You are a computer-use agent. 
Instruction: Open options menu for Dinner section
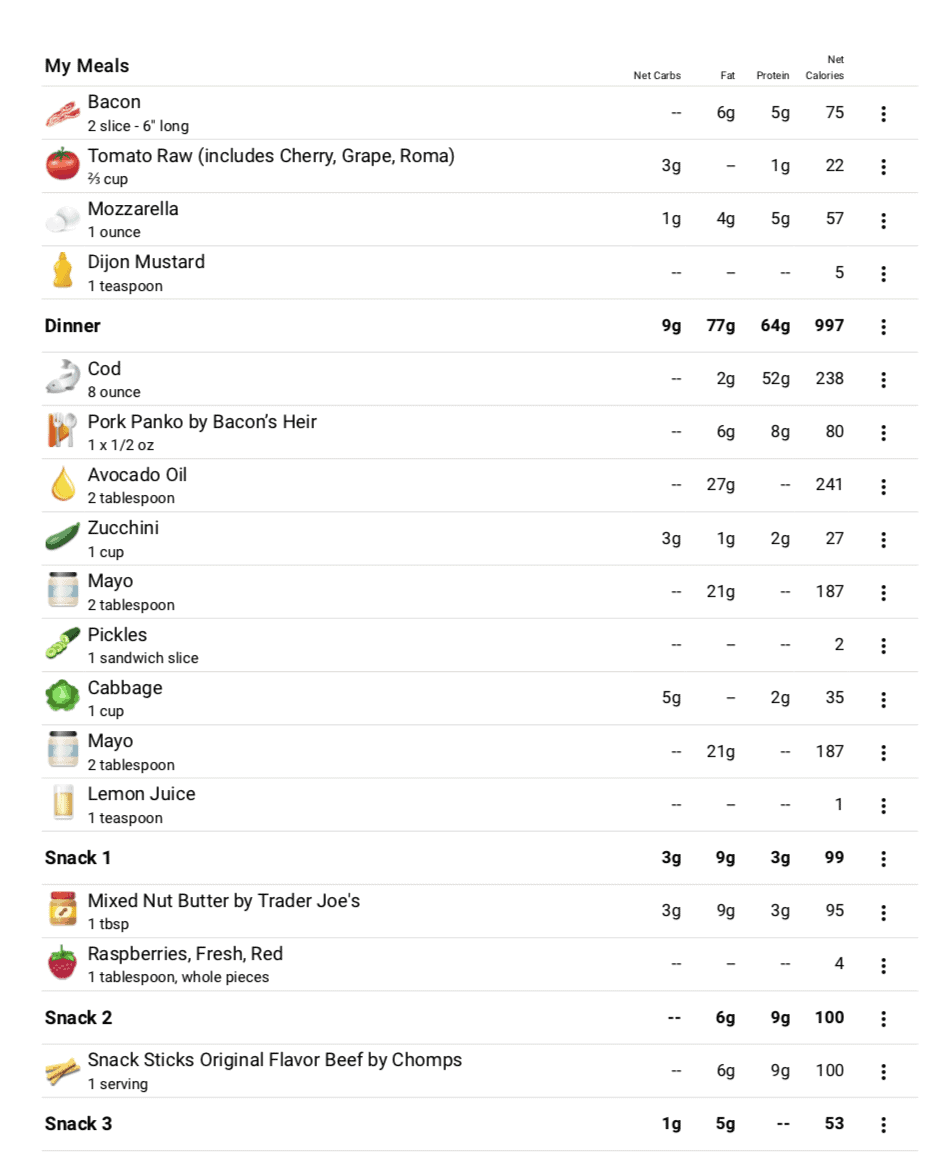click(x=883, y=326)
